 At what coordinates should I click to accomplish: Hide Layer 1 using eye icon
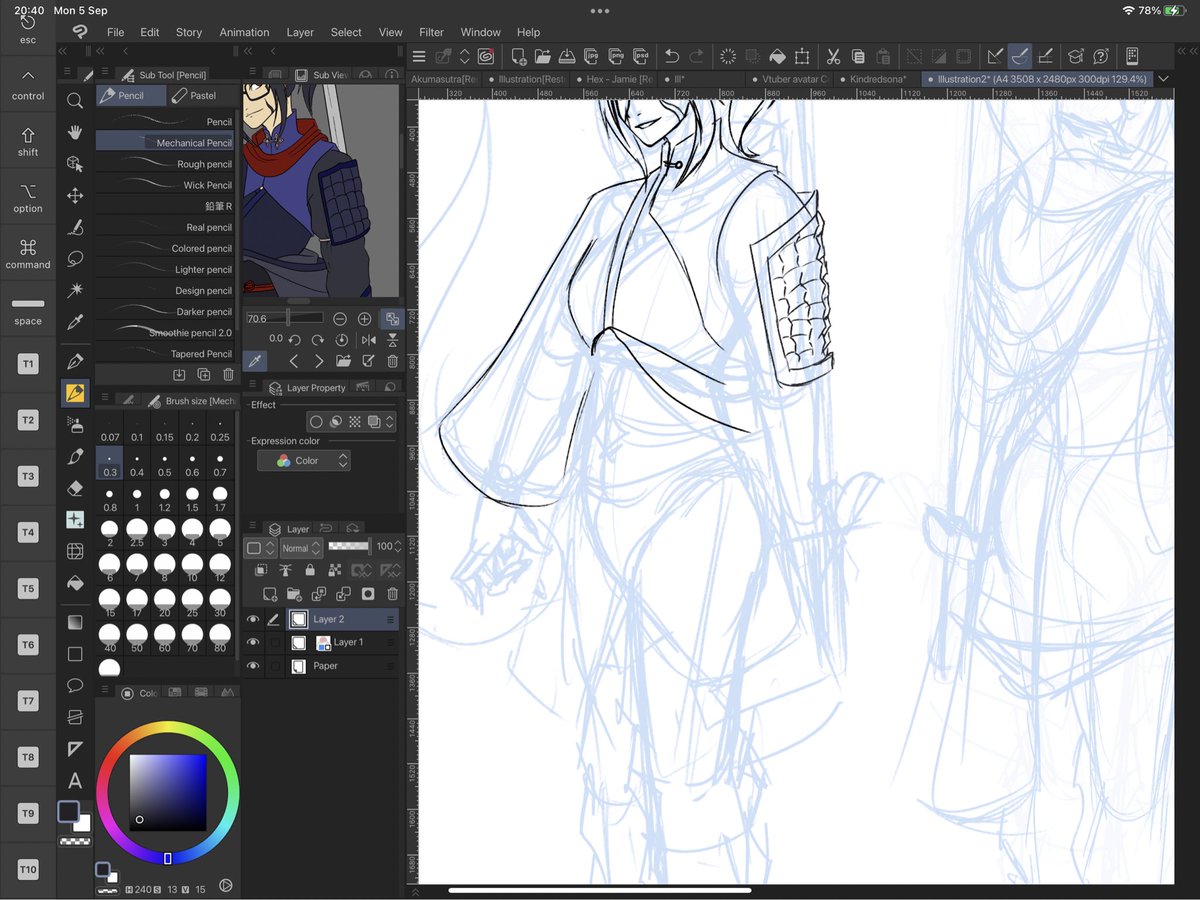tap(253, 642)
